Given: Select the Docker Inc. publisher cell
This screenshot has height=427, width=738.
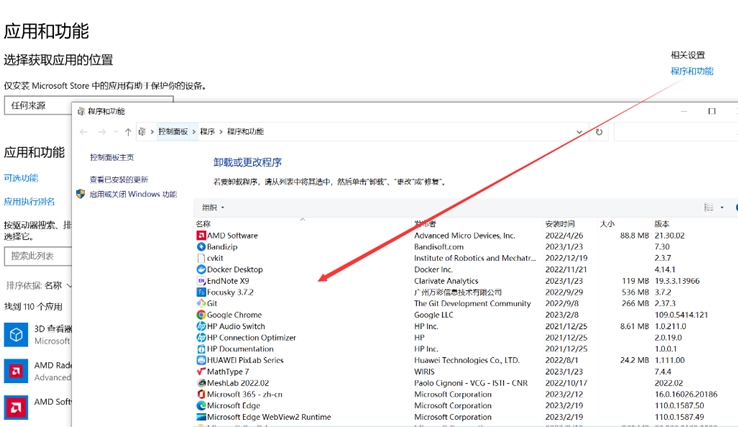Looking at the screenshot, I should click(433, 269).
